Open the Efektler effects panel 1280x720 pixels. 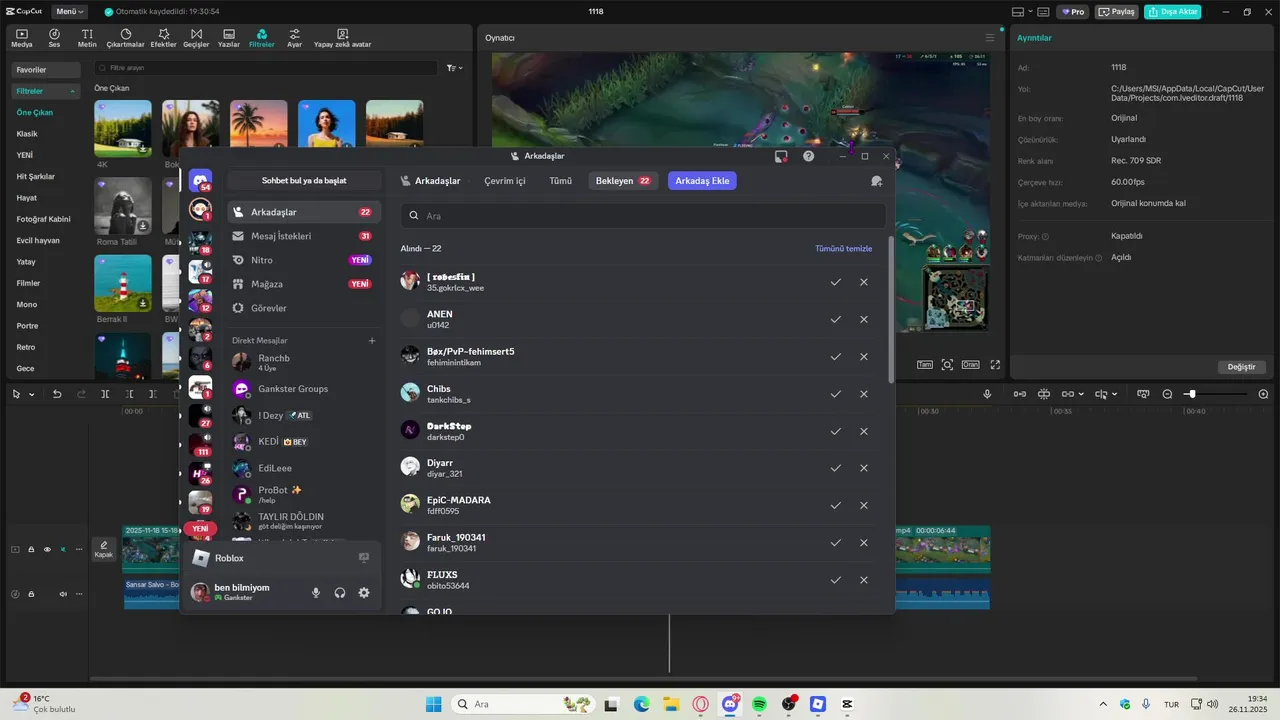(x=163, y=38)
